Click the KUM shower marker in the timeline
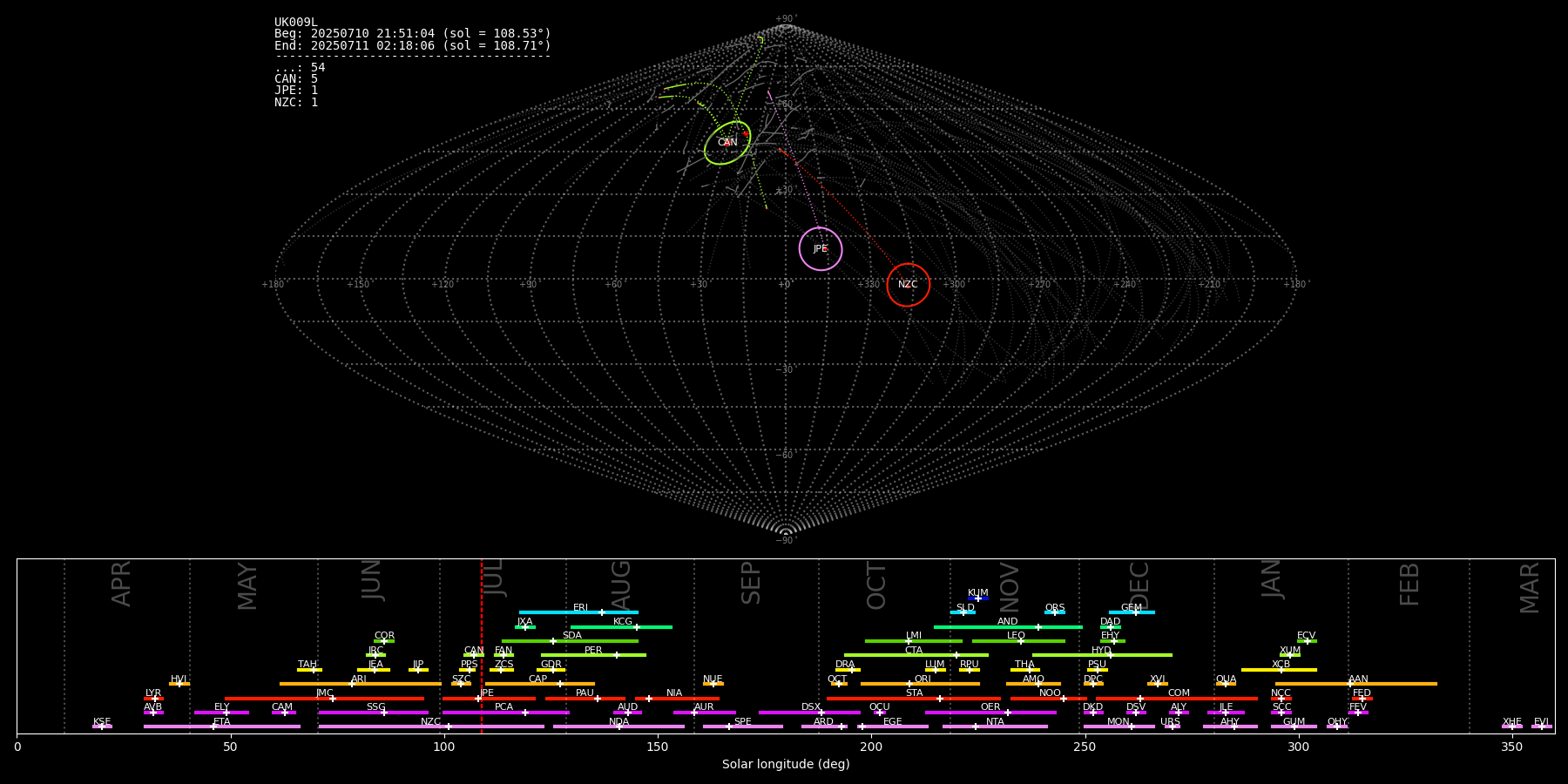The image size is (1568, 784). coord(978,598)
